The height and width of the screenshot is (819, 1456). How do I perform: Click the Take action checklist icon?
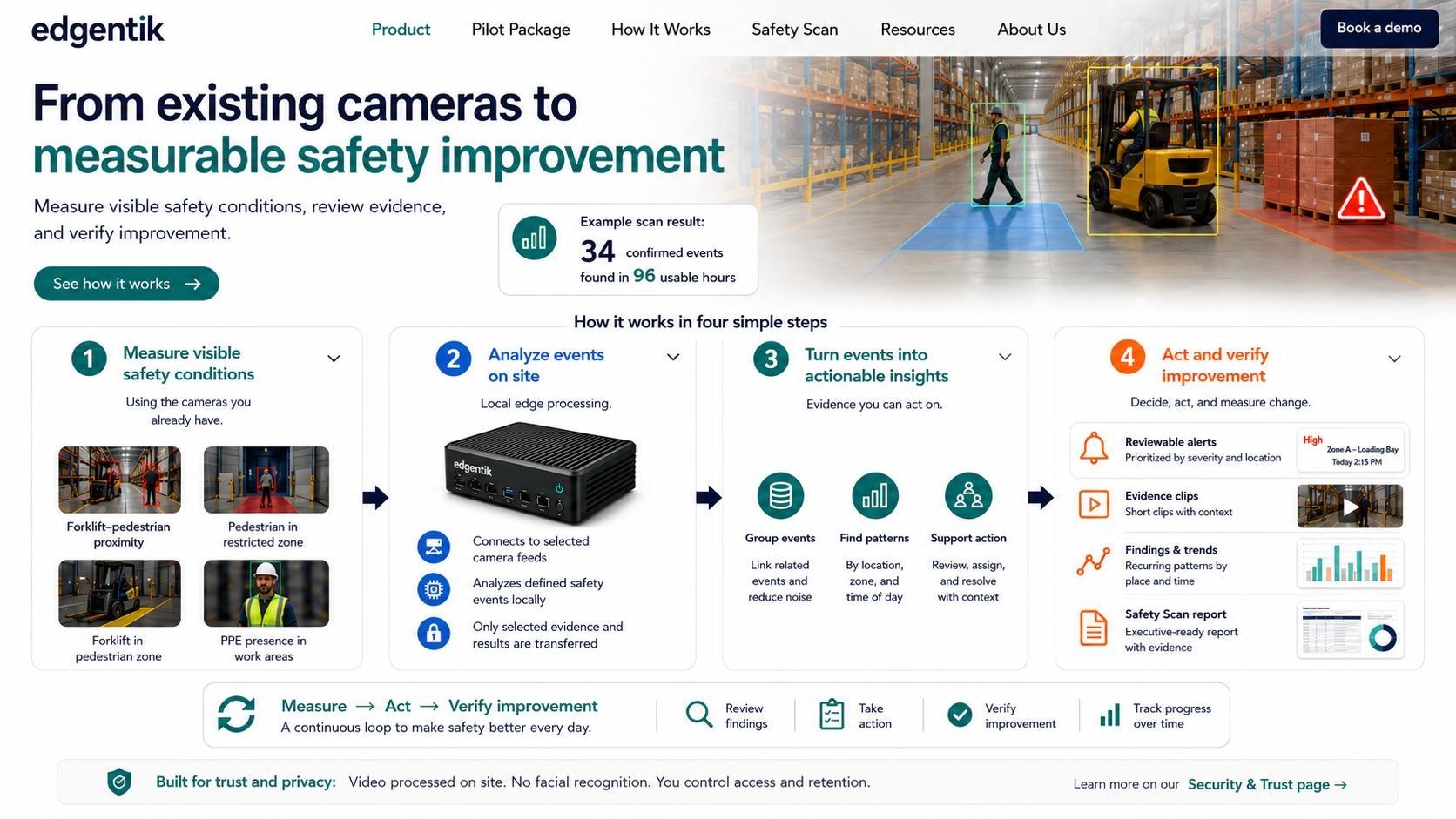point(832,715)
